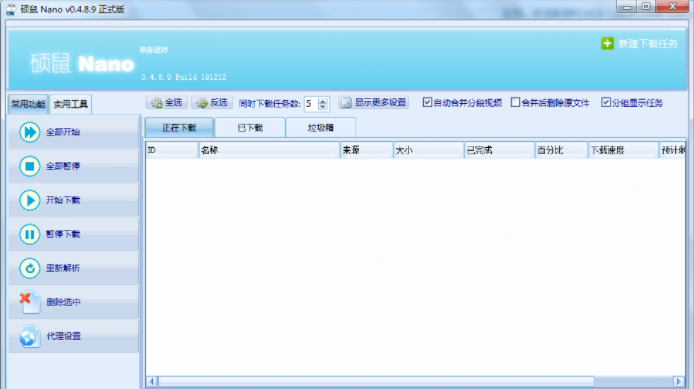Sort by 下载速度 column header
Viewport: 694px width, 389px height.
[x=623, y=150]
